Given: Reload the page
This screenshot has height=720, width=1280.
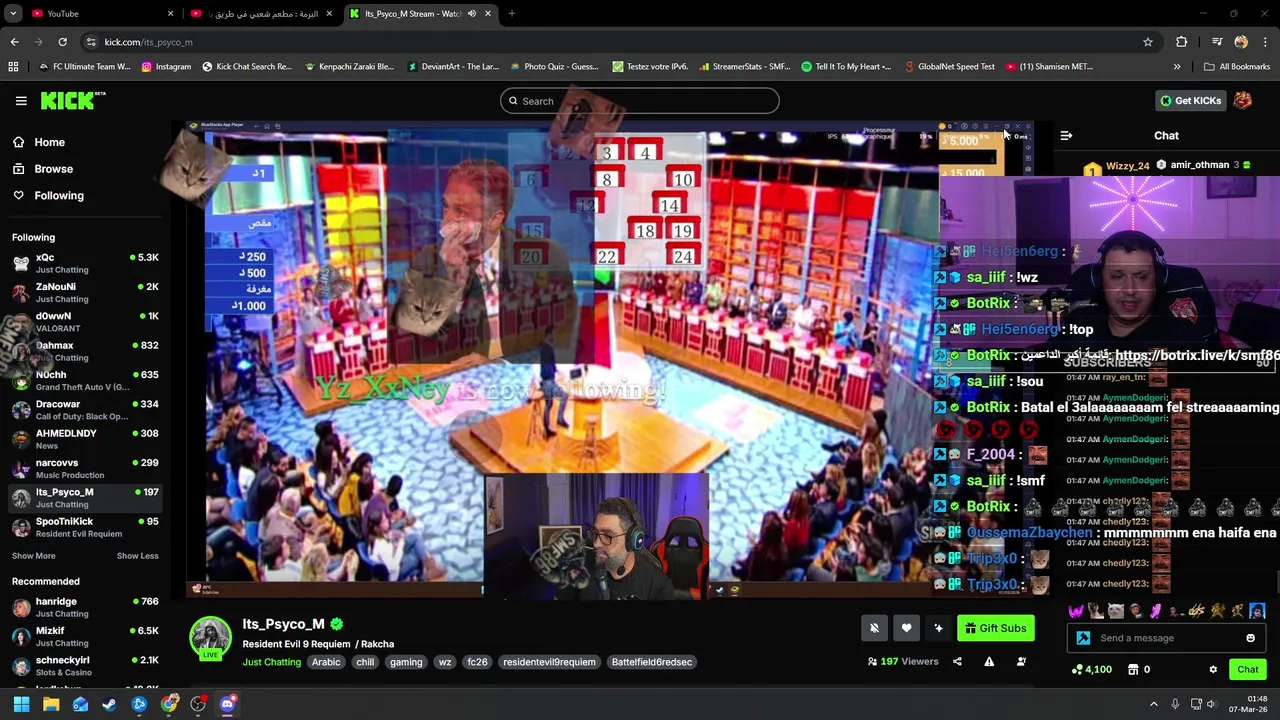Looking at the screenshot, I should tap(62, 42).
